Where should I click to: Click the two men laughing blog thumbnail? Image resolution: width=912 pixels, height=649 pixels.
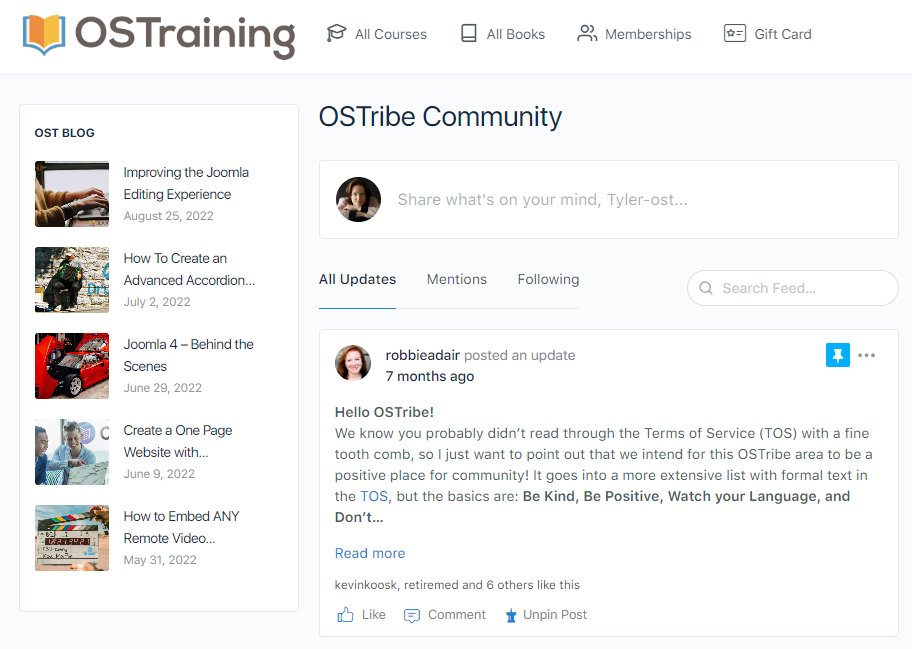coord(72,452)
